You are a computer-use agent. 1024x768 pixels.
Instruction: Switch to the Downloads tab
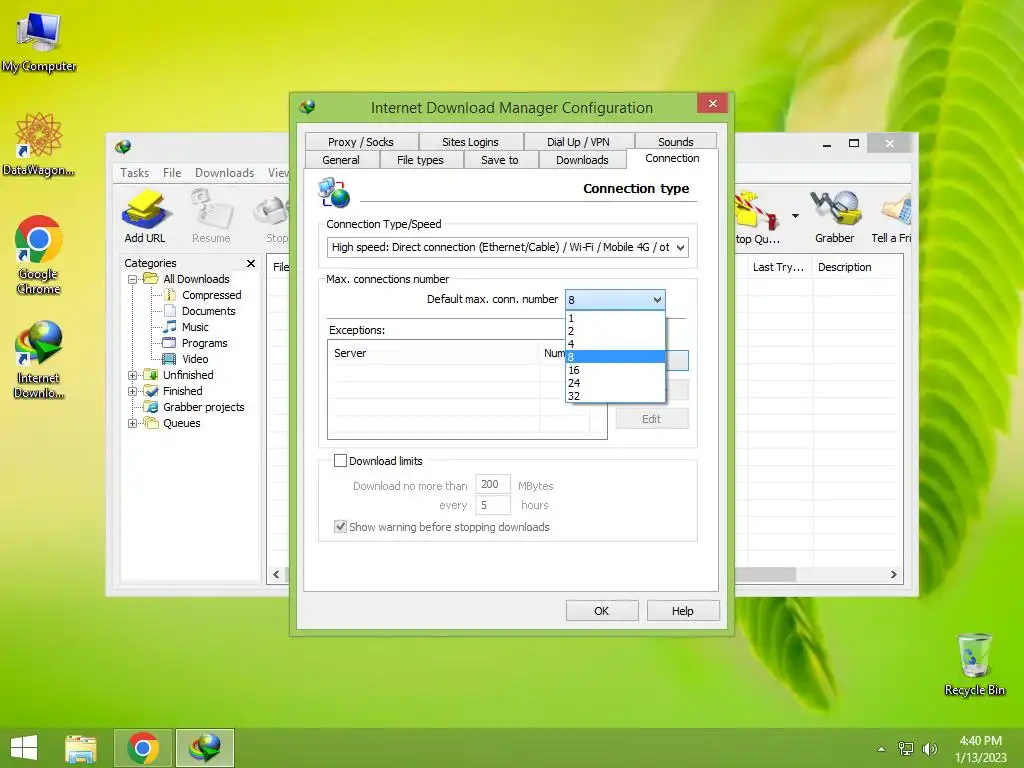pyautogui.click(x=582, y=160)
